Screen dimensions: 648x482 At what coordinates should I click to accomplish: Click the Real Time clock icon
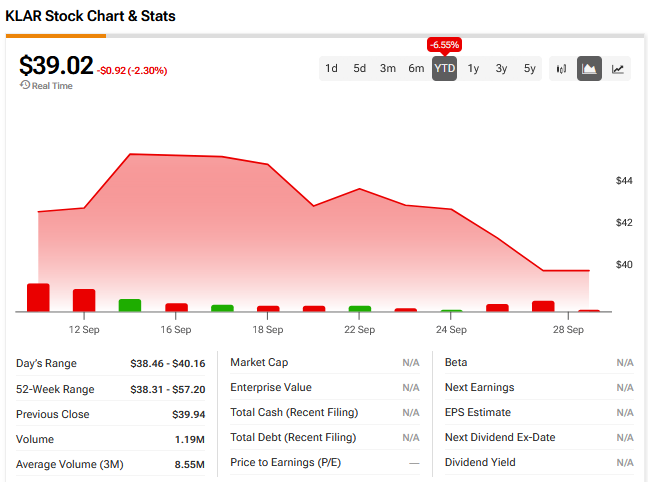pos(25,85)
